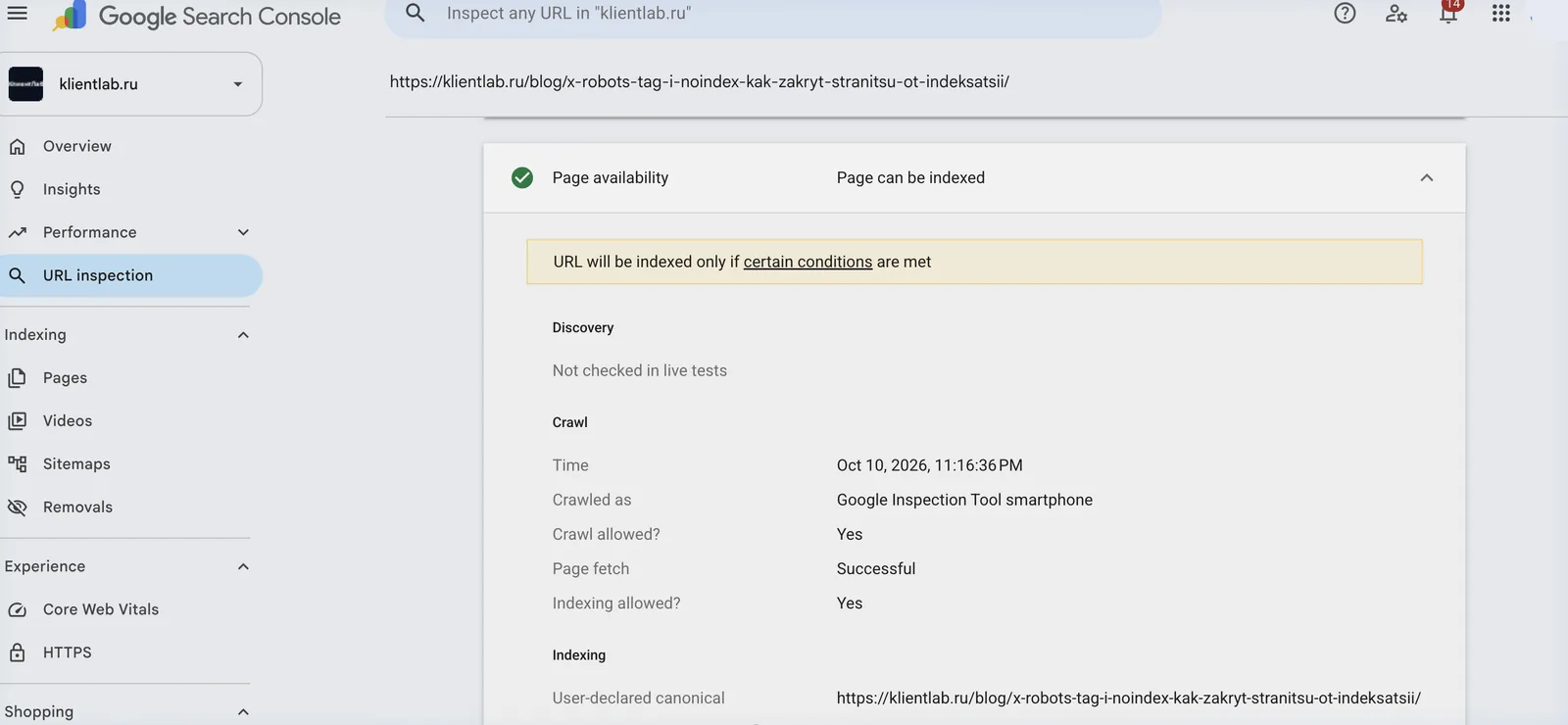Click the 'certain conditions' link
Screen dimensions: 1568x725
point(808,262)
